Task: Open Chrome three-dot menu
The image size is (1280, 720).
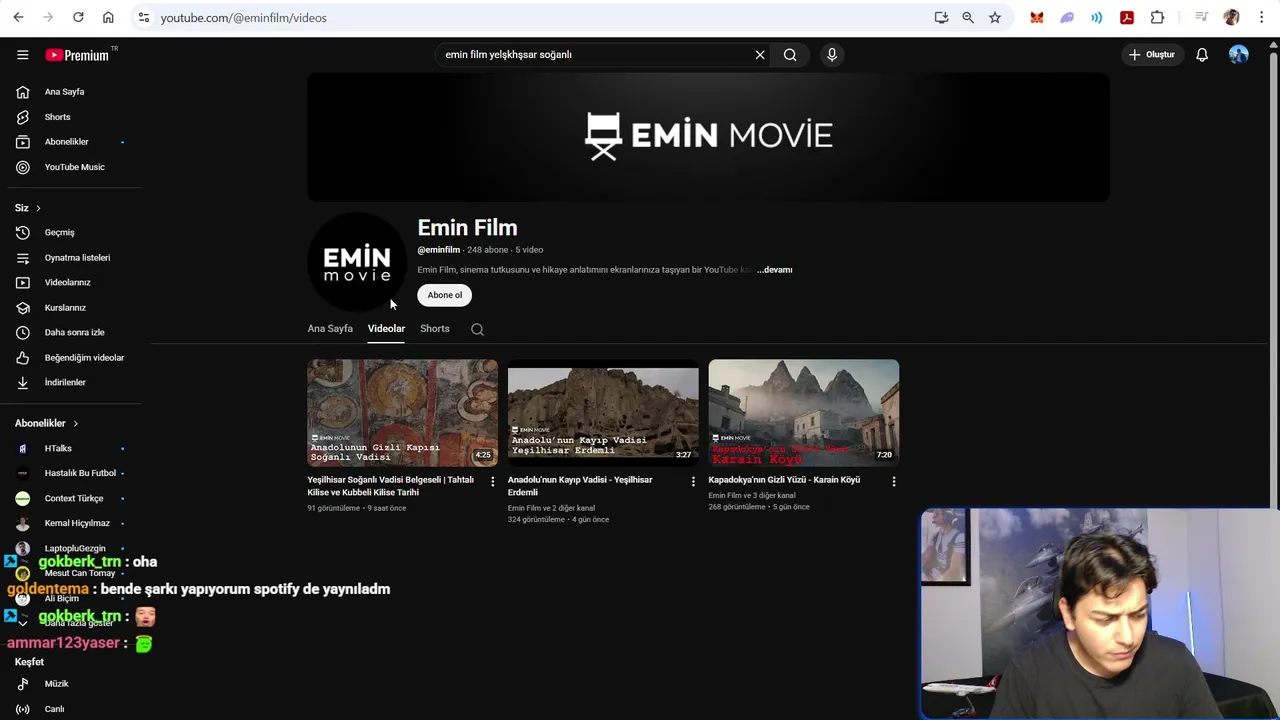Action: click(1260, 17)
